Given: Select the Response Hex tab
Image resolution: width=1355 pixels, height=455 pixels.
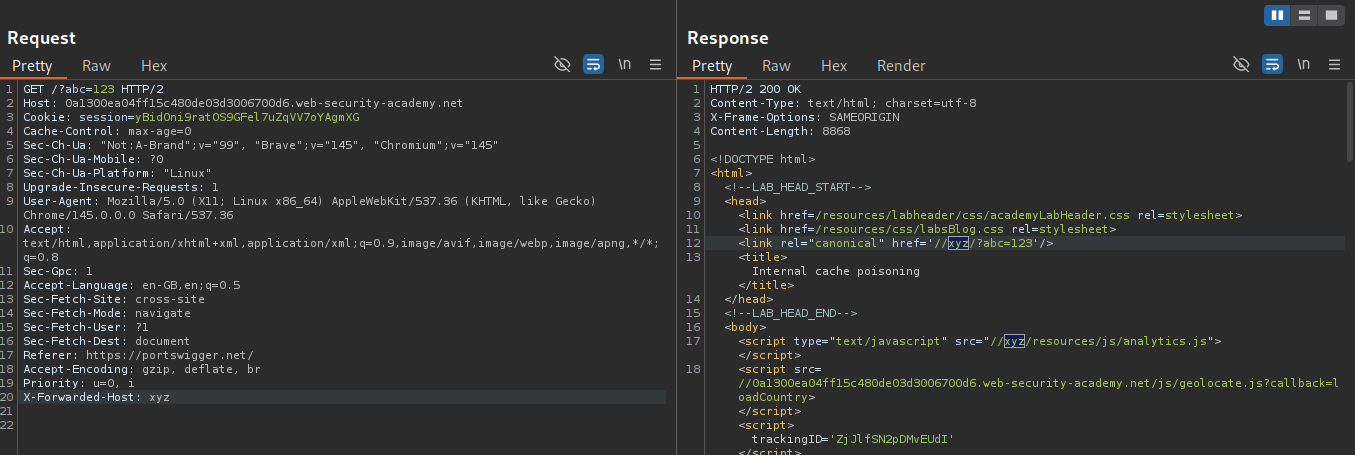Looking at the screenshot, I should click(834, 66).
